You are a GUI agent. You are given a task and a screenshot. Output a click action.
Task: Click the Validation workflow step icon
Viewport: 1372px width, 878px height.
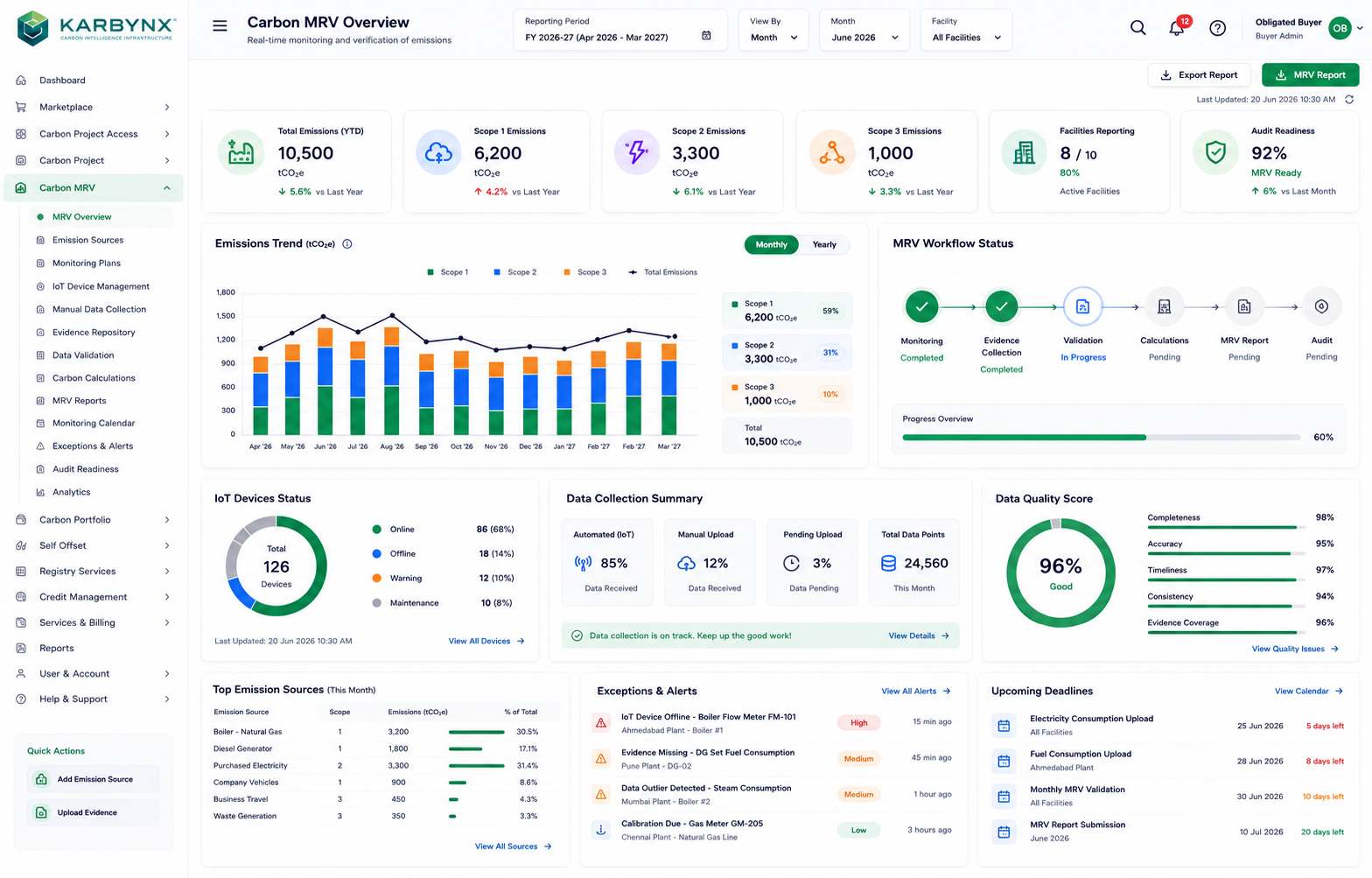[1082, 306]
